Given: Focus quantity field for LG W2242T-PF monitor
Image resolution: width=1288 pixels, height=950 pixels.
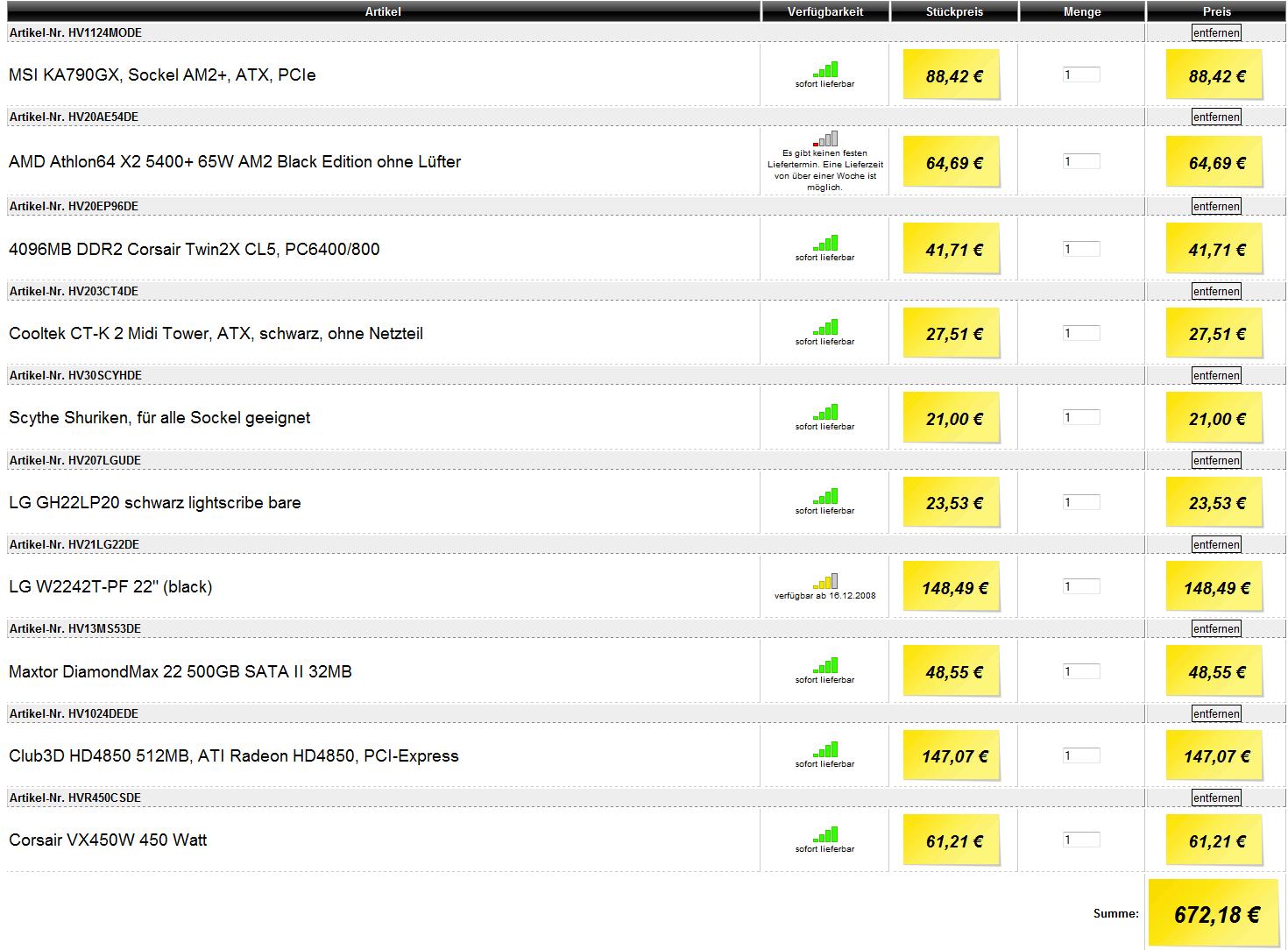Looking at the screenshot, I should click(x=1081, y=586).
